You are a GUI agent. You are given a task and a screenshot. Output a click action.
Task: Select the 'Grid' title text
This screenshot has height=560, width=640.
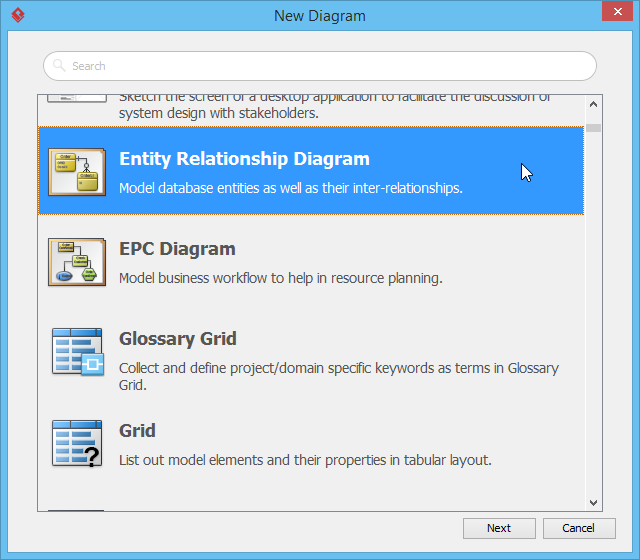(x=137, y=431)
